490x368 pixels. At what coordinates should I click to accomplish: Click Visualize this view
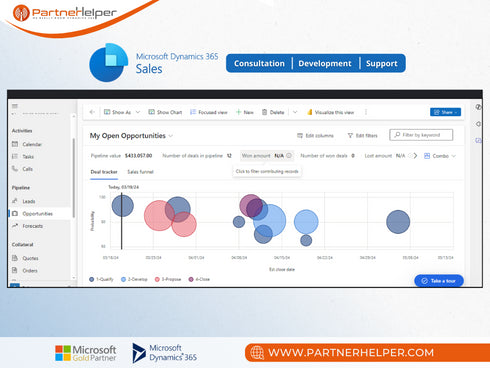coord(330,112)
